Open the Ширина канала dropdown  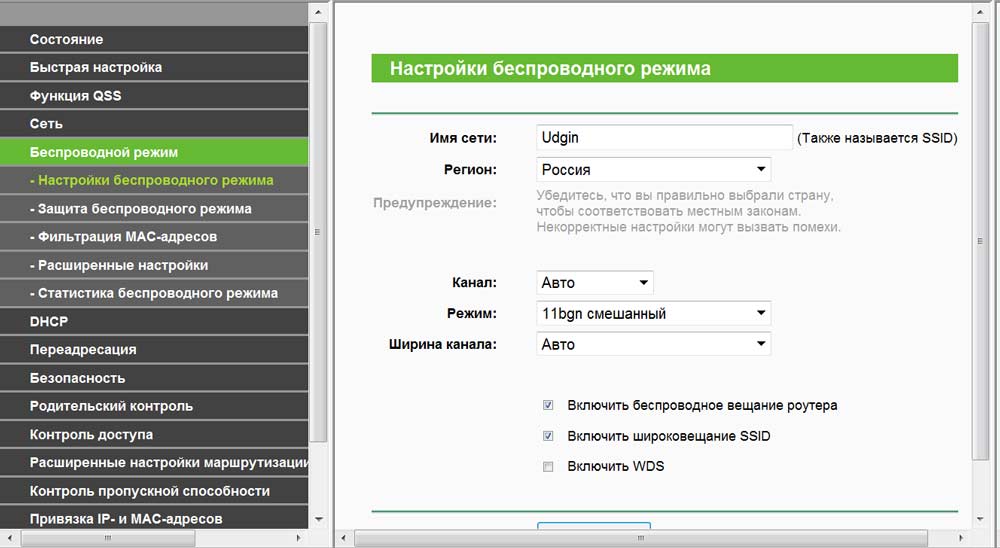pos(653,344)
